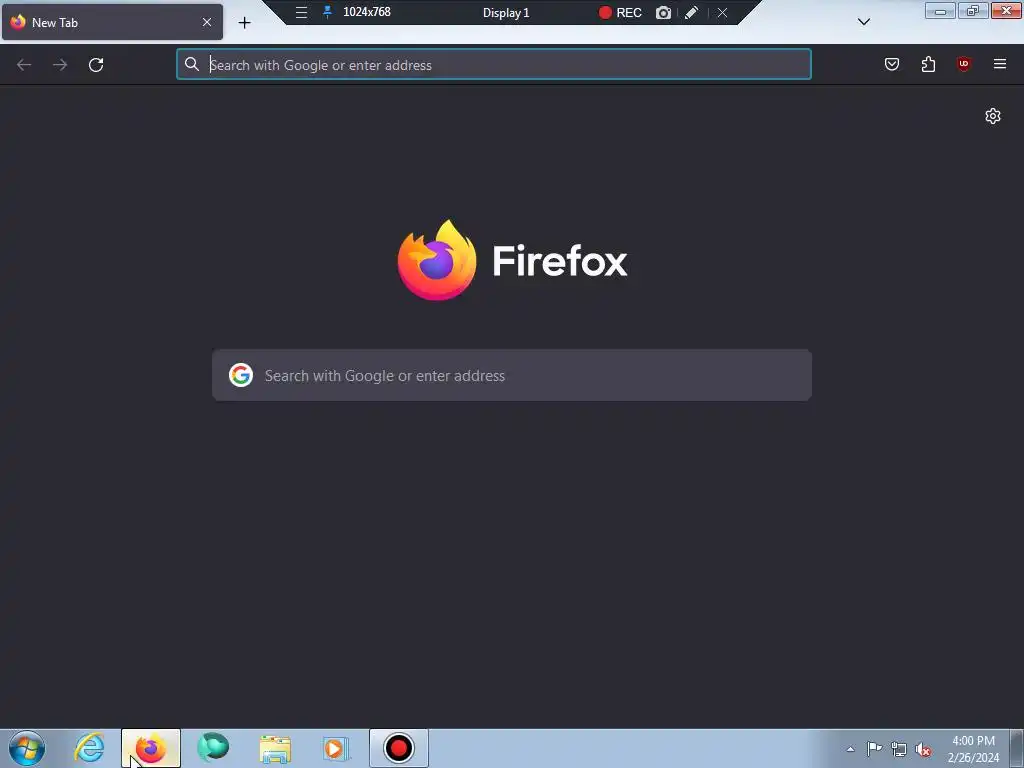Click the search magnifier in address bar

[x=191, y=64]
